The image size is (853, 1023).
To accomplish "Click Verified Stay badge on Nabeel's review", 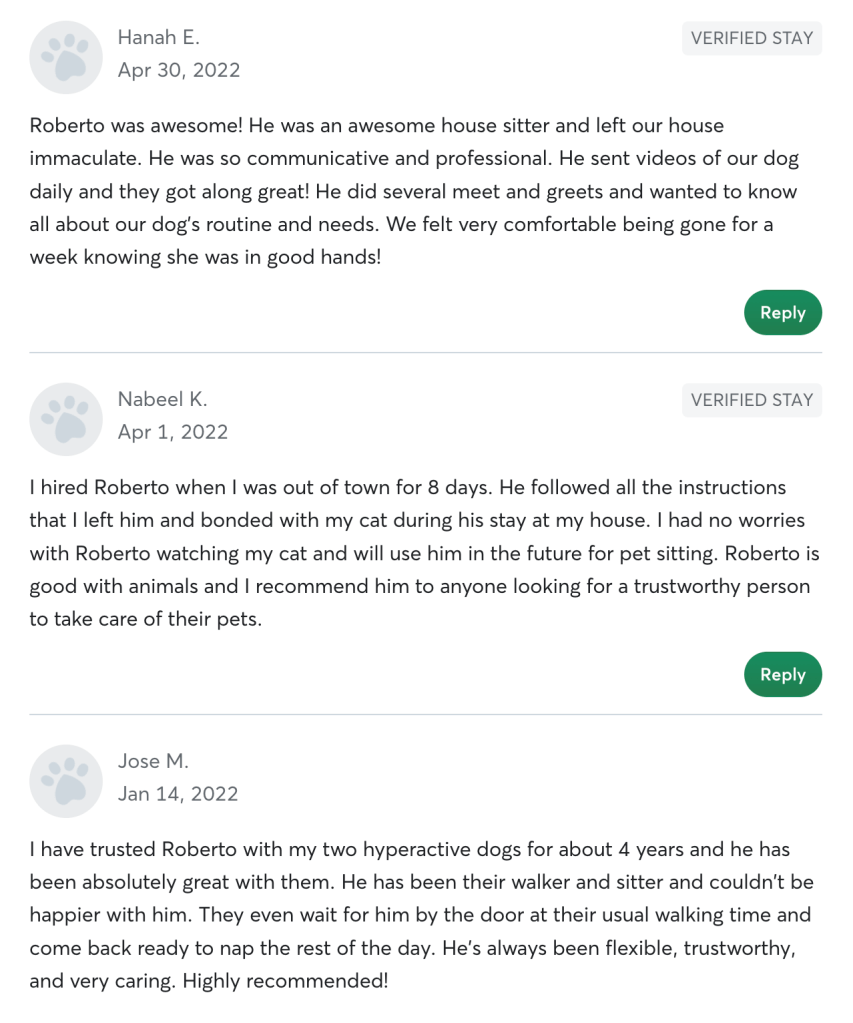I will (x=752, y=400).
